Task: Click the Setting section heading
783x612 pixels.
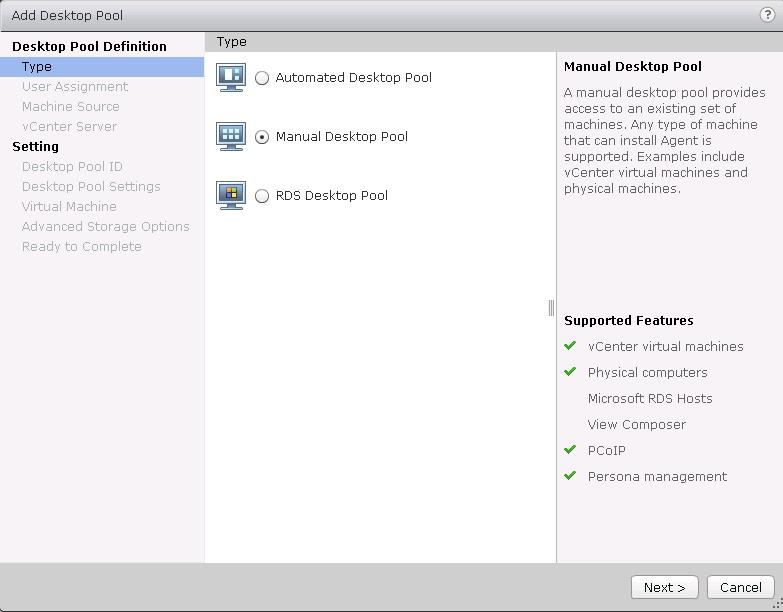Action: coord(35,146)
